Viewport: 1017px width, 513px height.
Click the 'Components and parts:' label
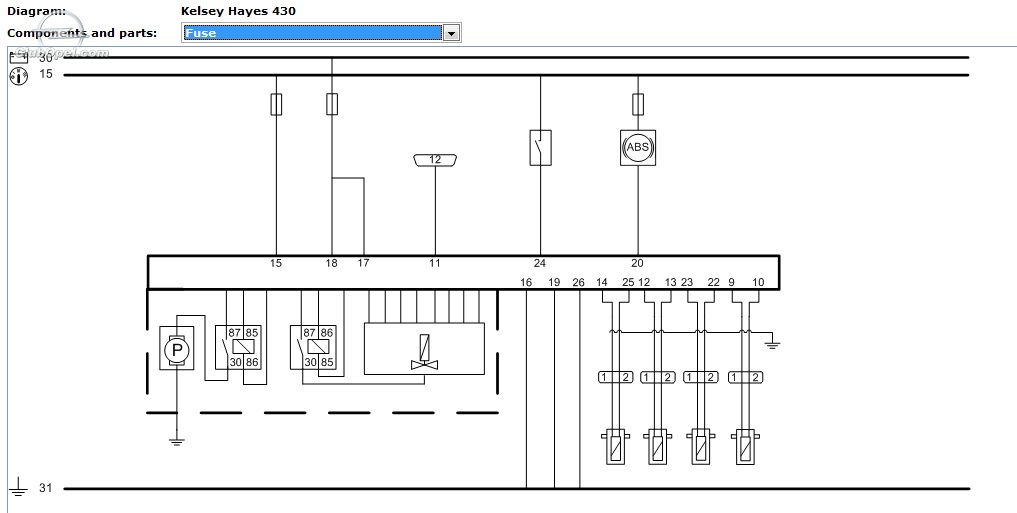[82, 32]
